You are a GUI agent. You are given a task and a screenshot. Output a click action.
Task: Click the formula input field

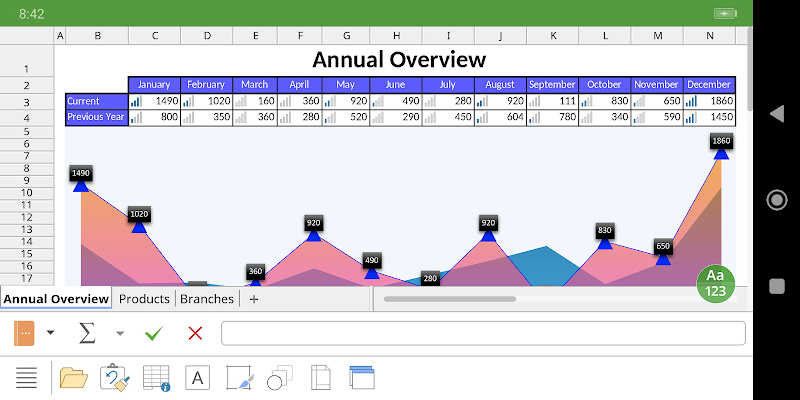point(483,333)
